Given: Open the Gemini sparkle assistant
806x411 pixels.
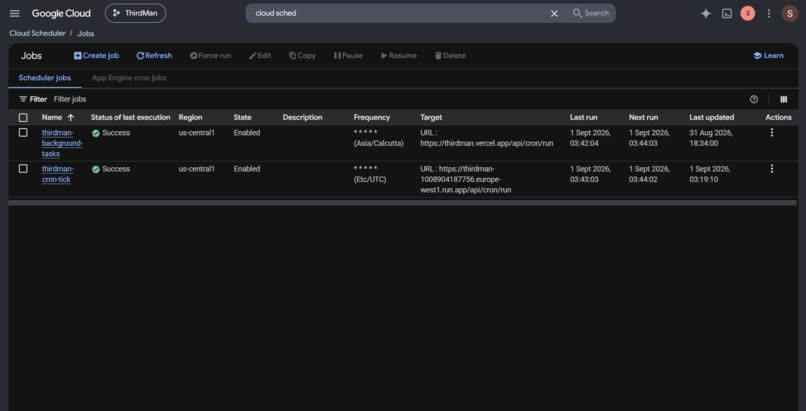Looking at the screenshot, I should point(706,13).
